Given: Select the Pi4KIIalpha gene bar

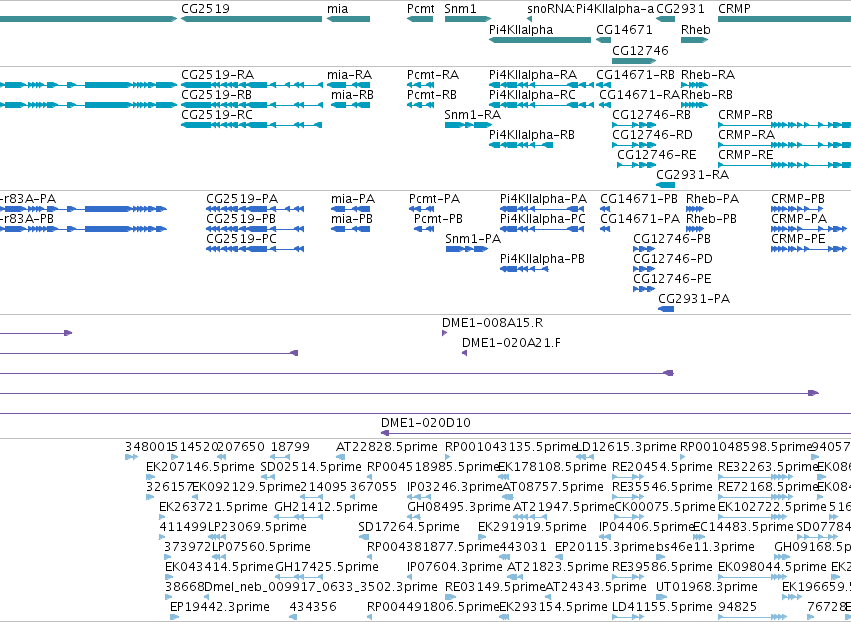Looking at the screenshot, I should [540, 40].
